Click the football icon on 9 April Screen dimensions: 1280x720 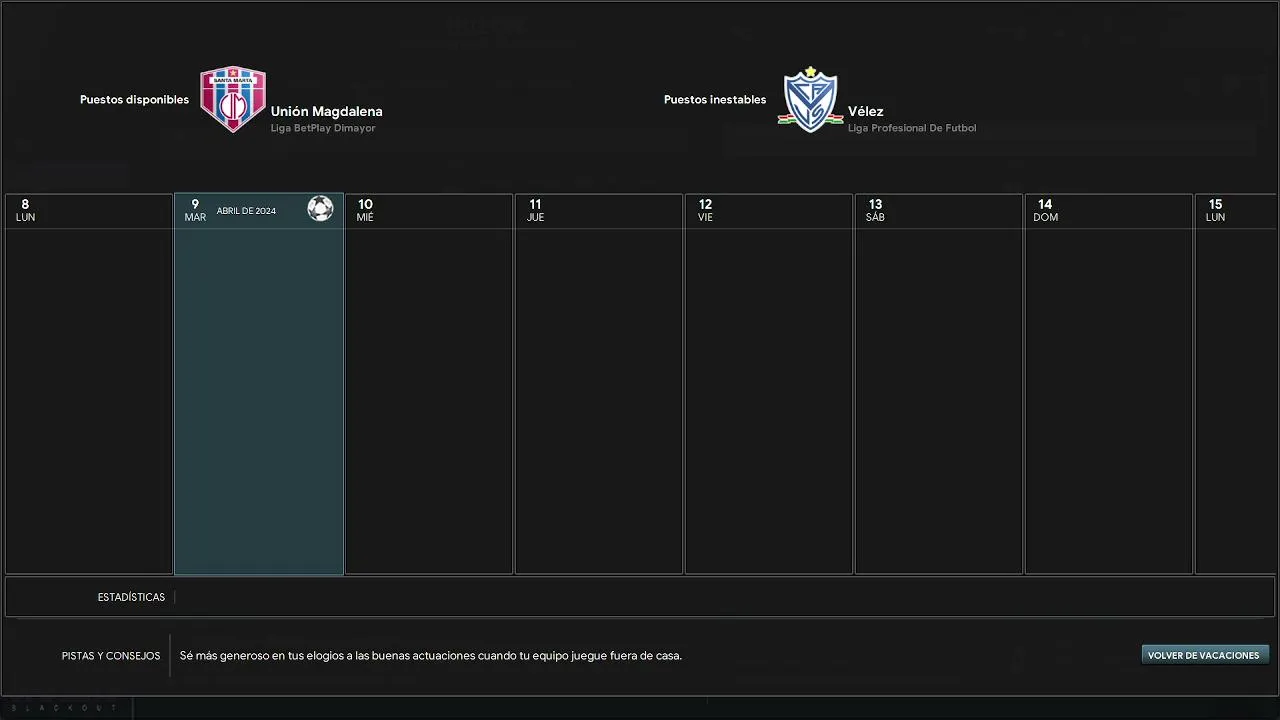tap(320, 208)
